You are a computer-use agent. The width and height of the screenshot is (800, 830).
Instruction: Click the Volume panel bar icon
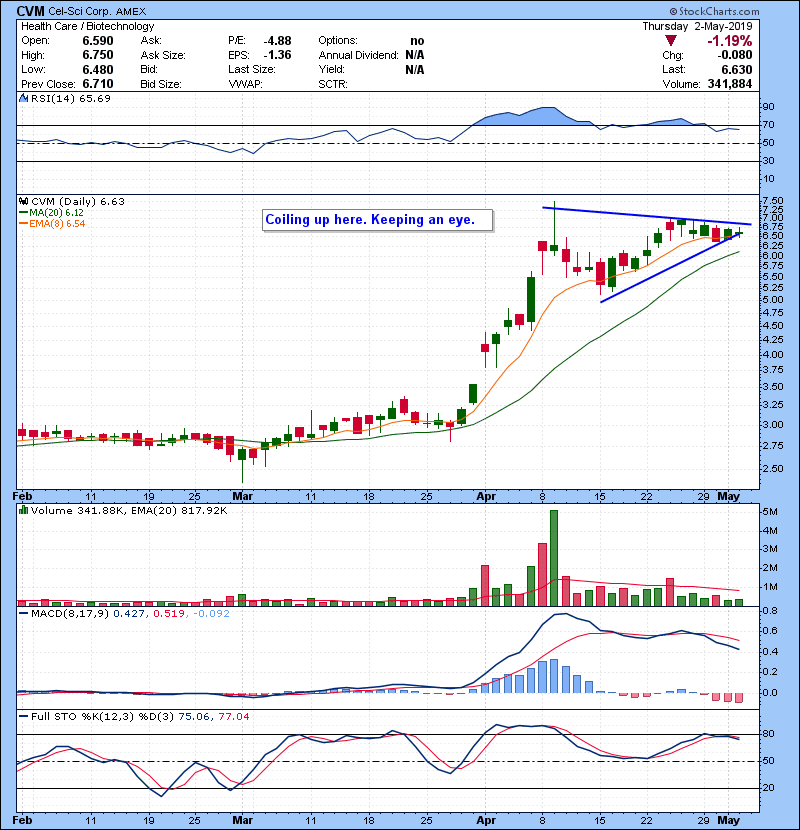click(23, 510)
